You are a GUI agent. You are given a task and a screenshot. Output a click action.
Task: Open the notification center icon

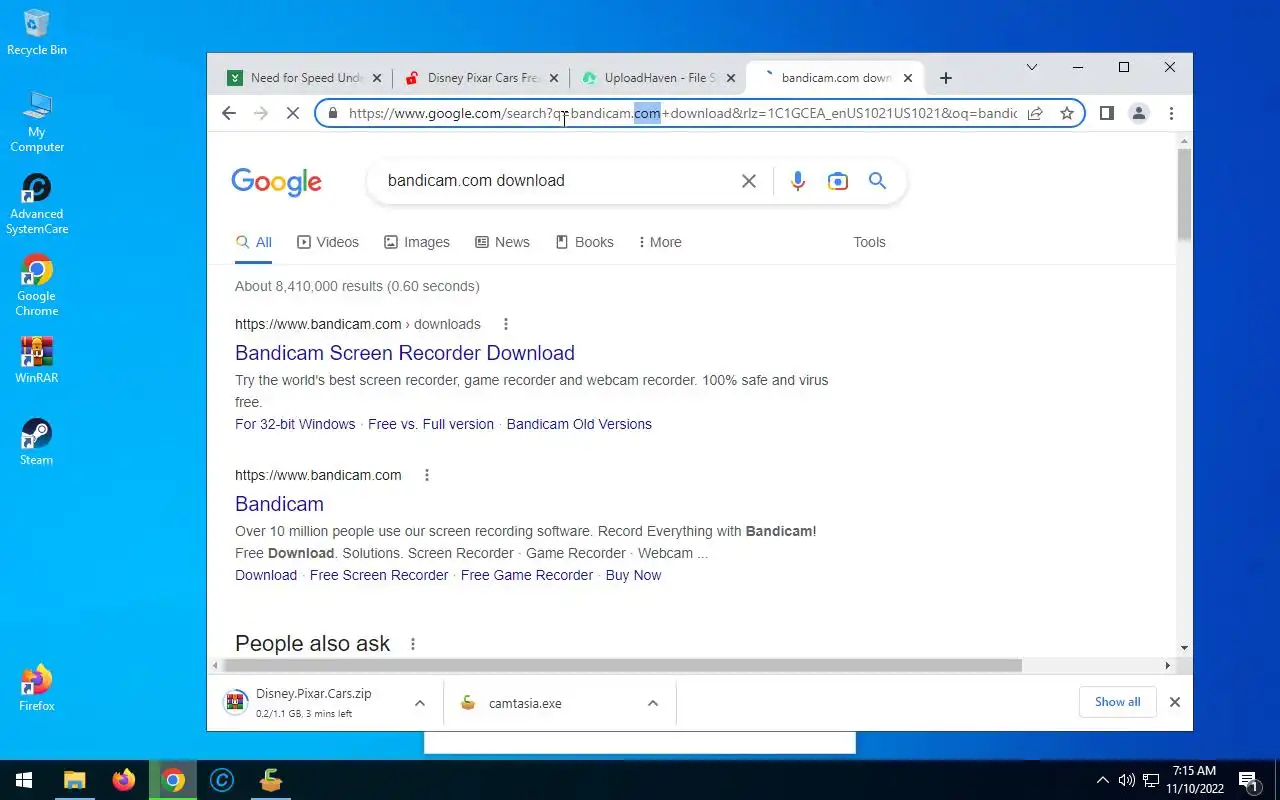pos(1249,780)
